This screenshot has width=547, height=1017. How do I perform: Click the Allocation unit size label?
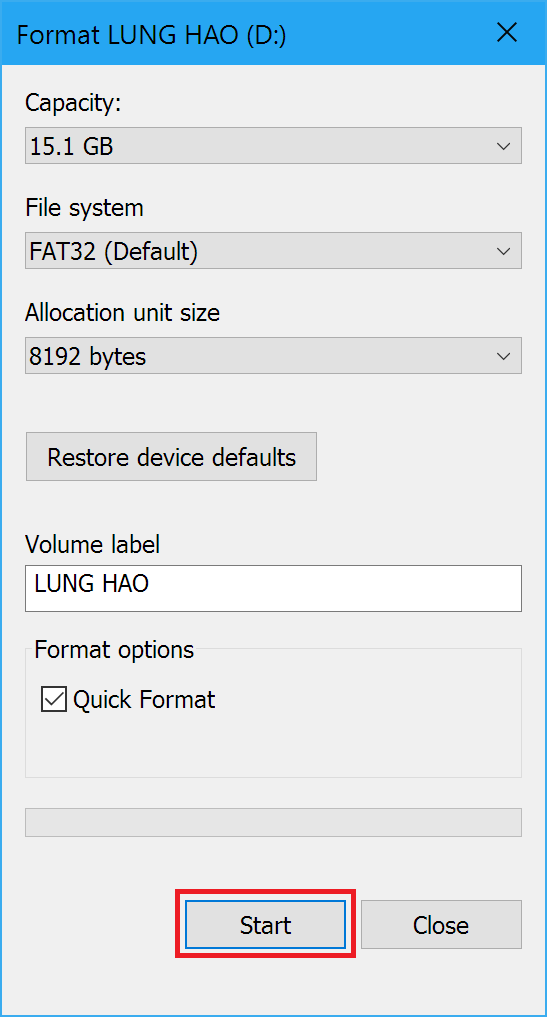point(123,313)
